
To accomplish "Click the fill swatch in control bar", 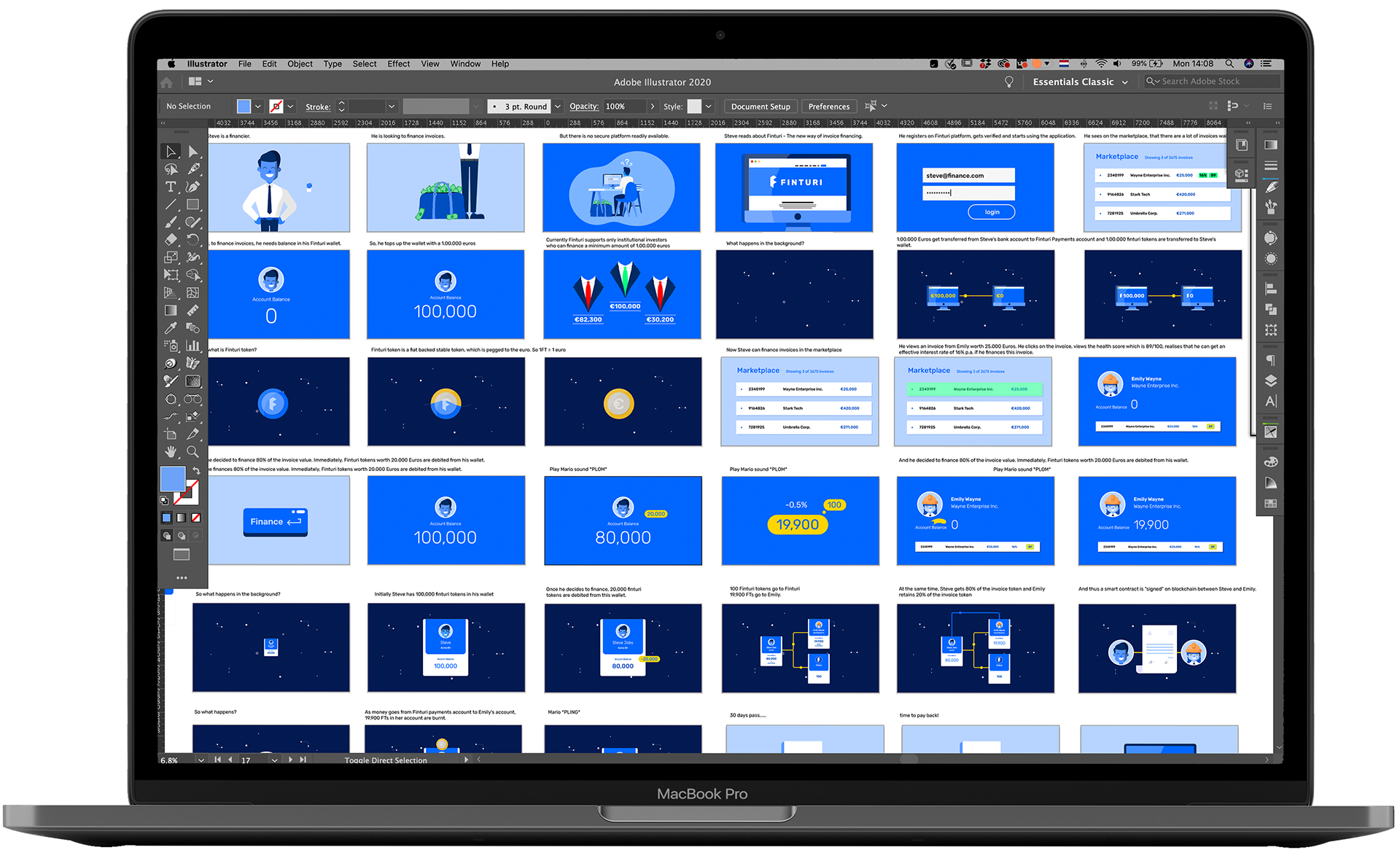I will click(244, 106).
